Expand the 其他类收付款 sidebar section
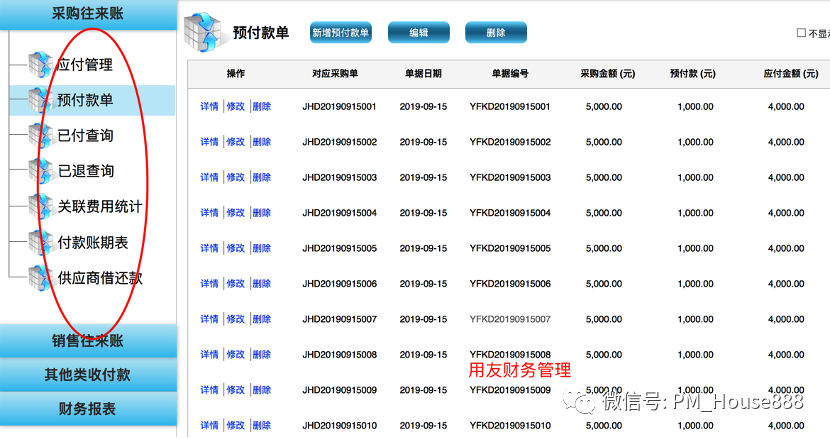830x438 pixels. [x=87, y=375]
